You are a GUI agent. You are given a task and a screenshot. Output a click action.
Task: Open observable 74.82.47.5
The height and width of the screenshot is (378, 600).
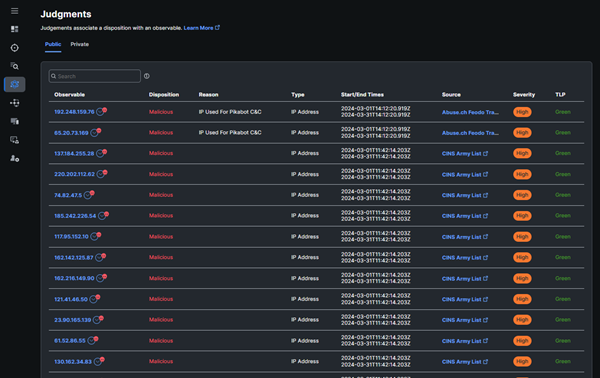pos(68,195)
